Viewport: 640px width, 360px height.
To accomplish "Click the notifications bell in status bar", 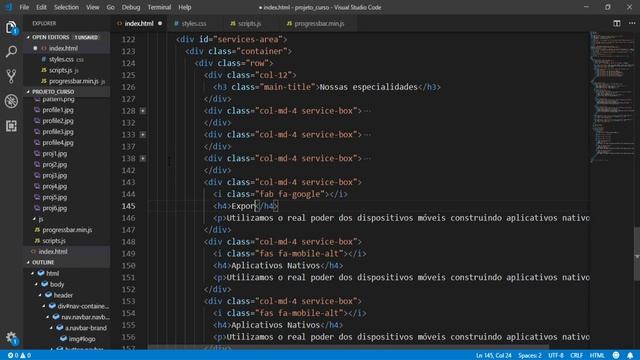I will tap(630, 356).
